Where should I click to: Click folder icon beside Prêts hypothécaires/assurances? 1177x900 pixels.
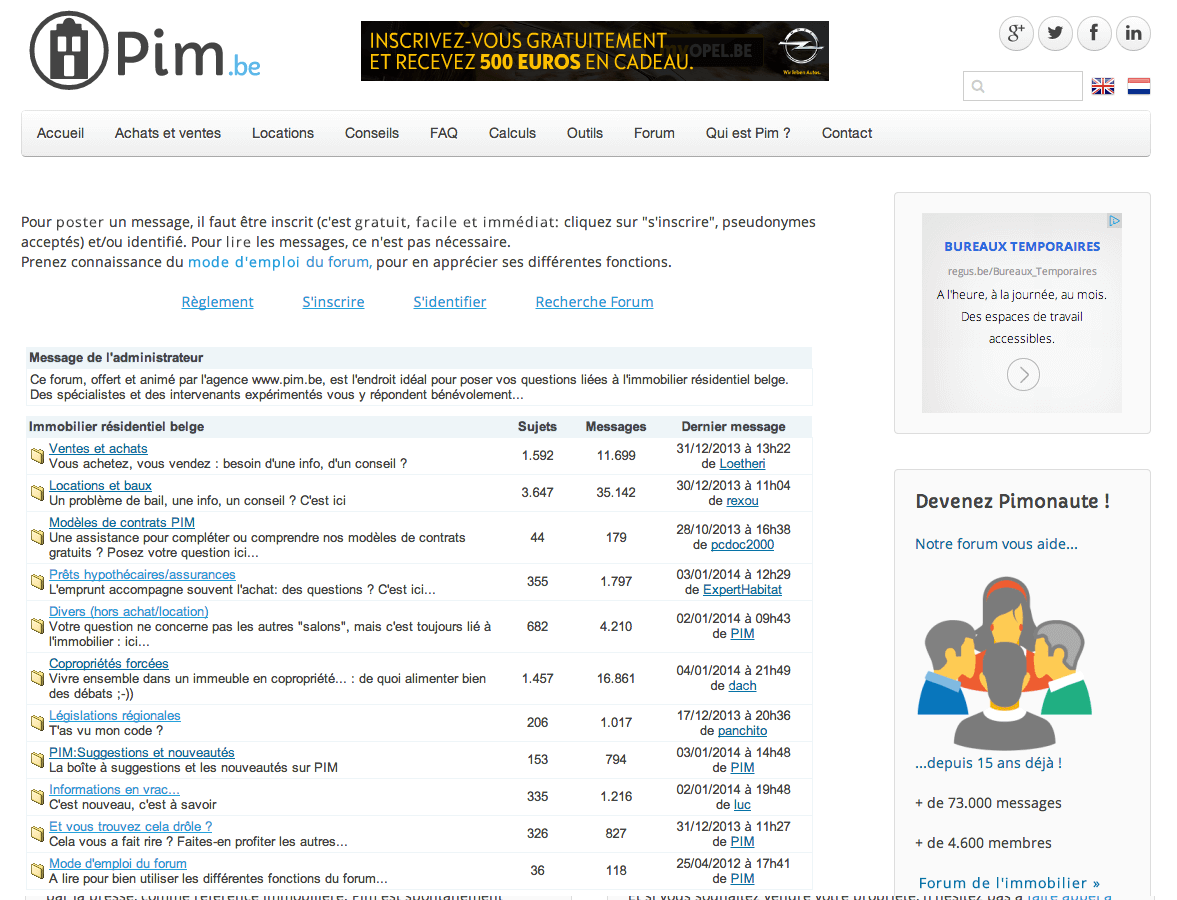38,582
